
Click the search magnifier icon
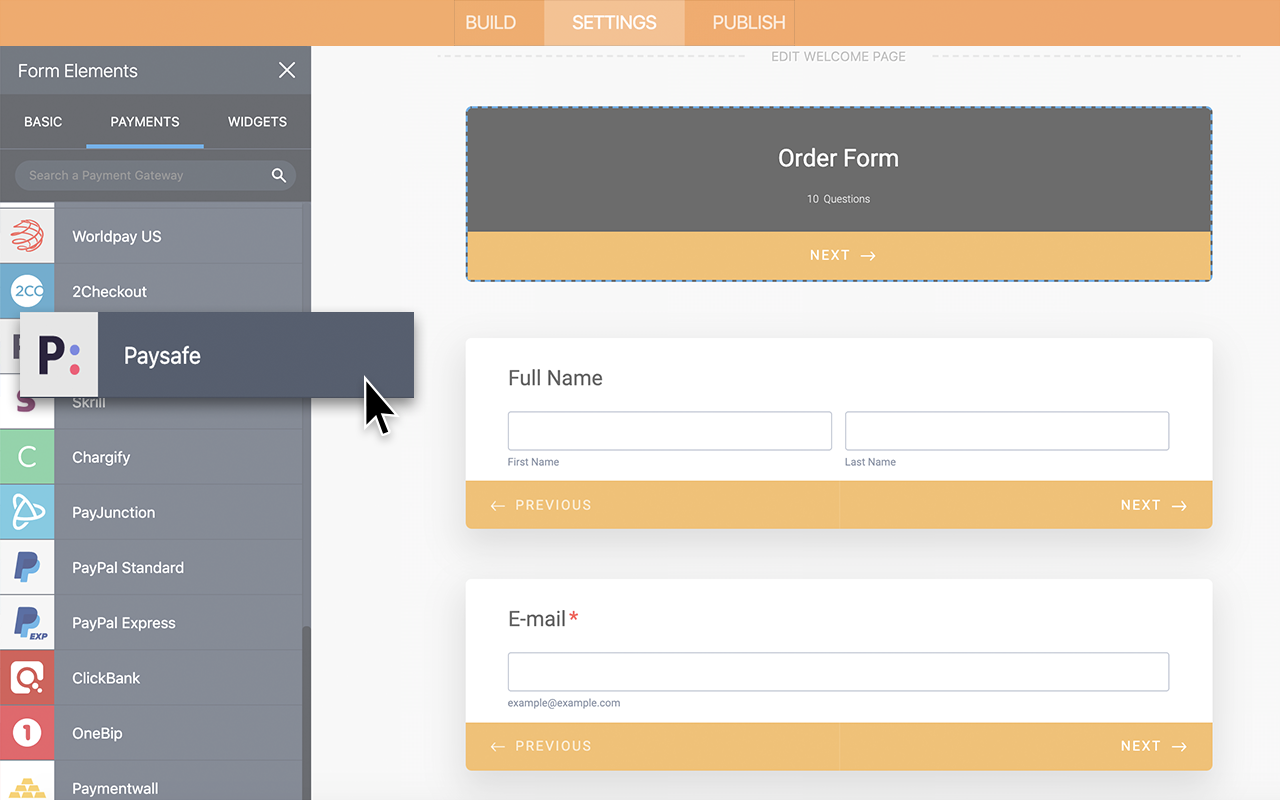279,175
